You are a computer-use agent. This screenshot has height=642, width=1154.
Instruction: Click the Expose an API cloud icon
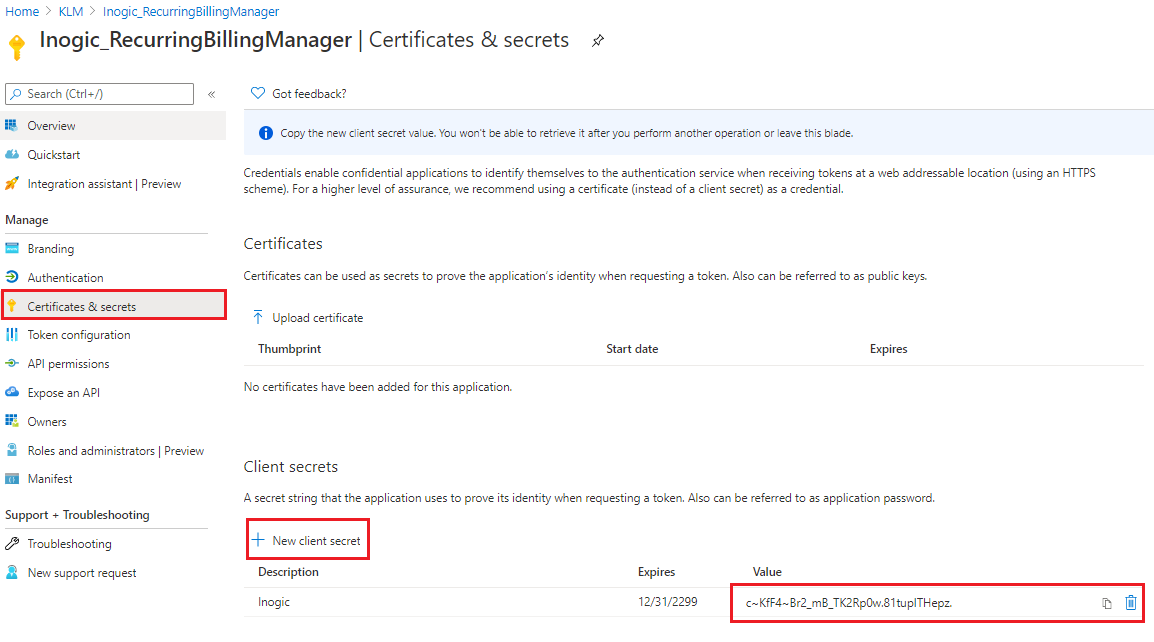[x=12, y=392]
